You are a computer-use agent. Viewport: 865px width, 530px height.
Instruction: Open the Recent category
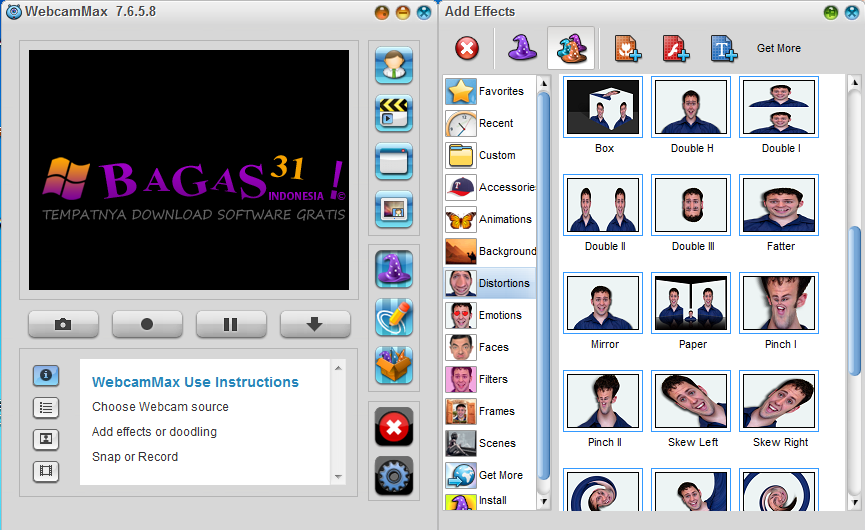tap(489, 123)
